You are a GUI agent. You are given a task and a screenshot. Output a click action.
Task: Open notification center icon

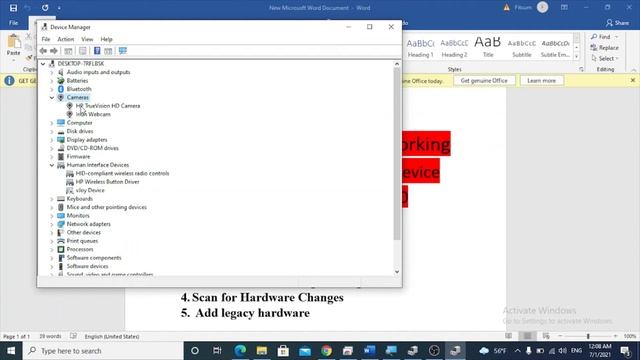pos(625,351)
